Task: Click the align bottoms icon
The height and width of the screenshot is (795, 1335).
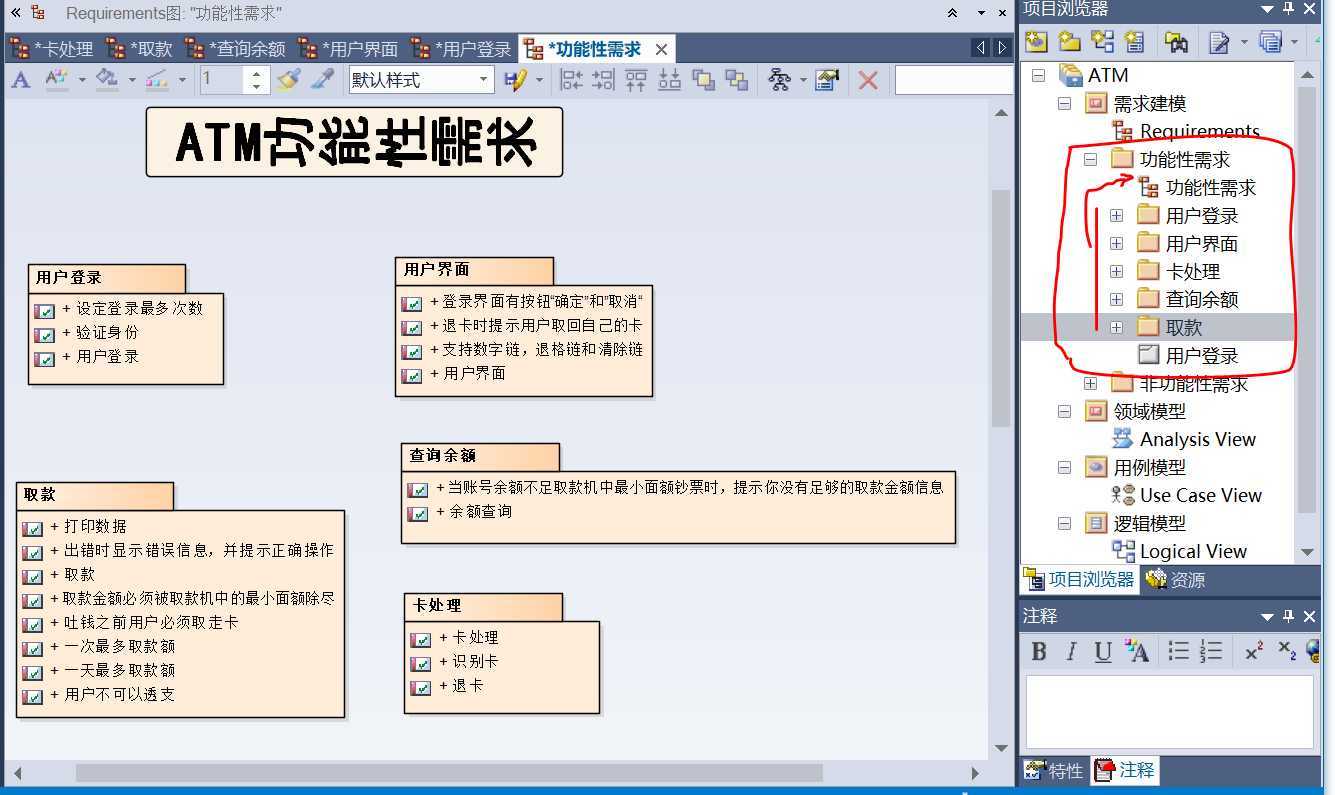Action: (x=669, y=80)
